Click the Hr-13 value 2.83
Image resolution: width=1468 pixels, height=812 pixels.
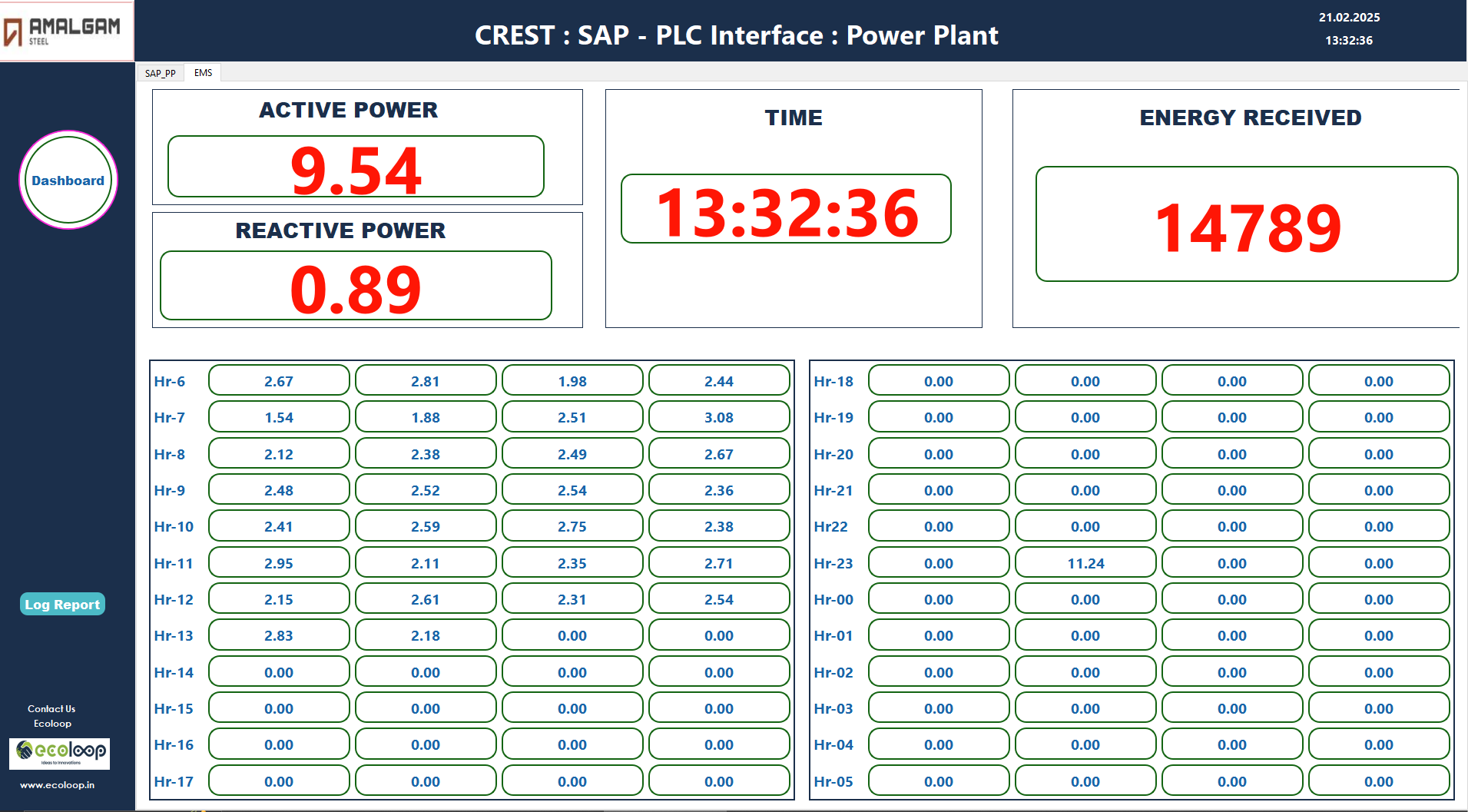279,635
